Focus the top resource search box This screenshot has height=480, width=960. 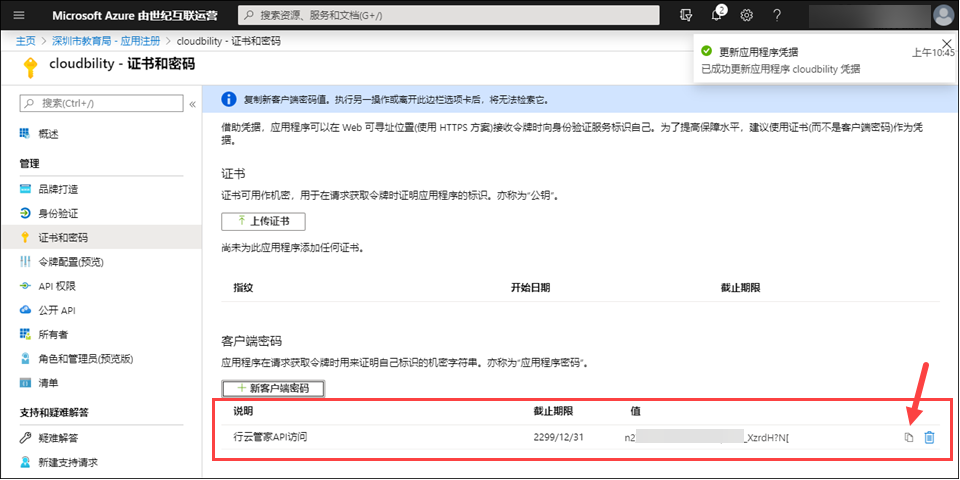click(448, 16)
